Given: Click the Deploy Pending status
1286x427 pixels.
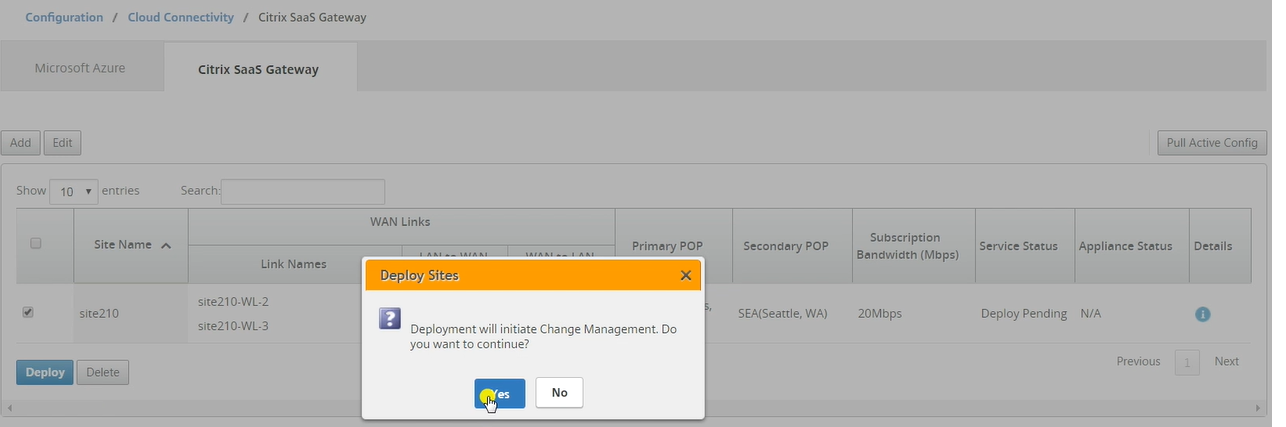Looking at the screenshot, I should click(1024, 313).
